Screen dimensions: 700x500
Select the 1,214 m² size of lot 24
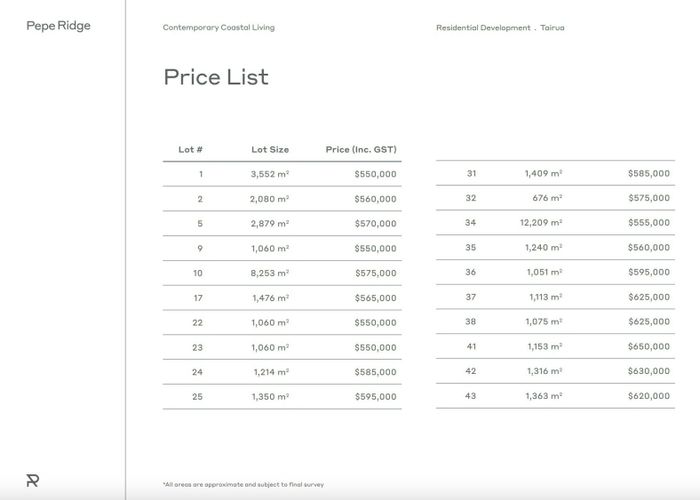271,372
